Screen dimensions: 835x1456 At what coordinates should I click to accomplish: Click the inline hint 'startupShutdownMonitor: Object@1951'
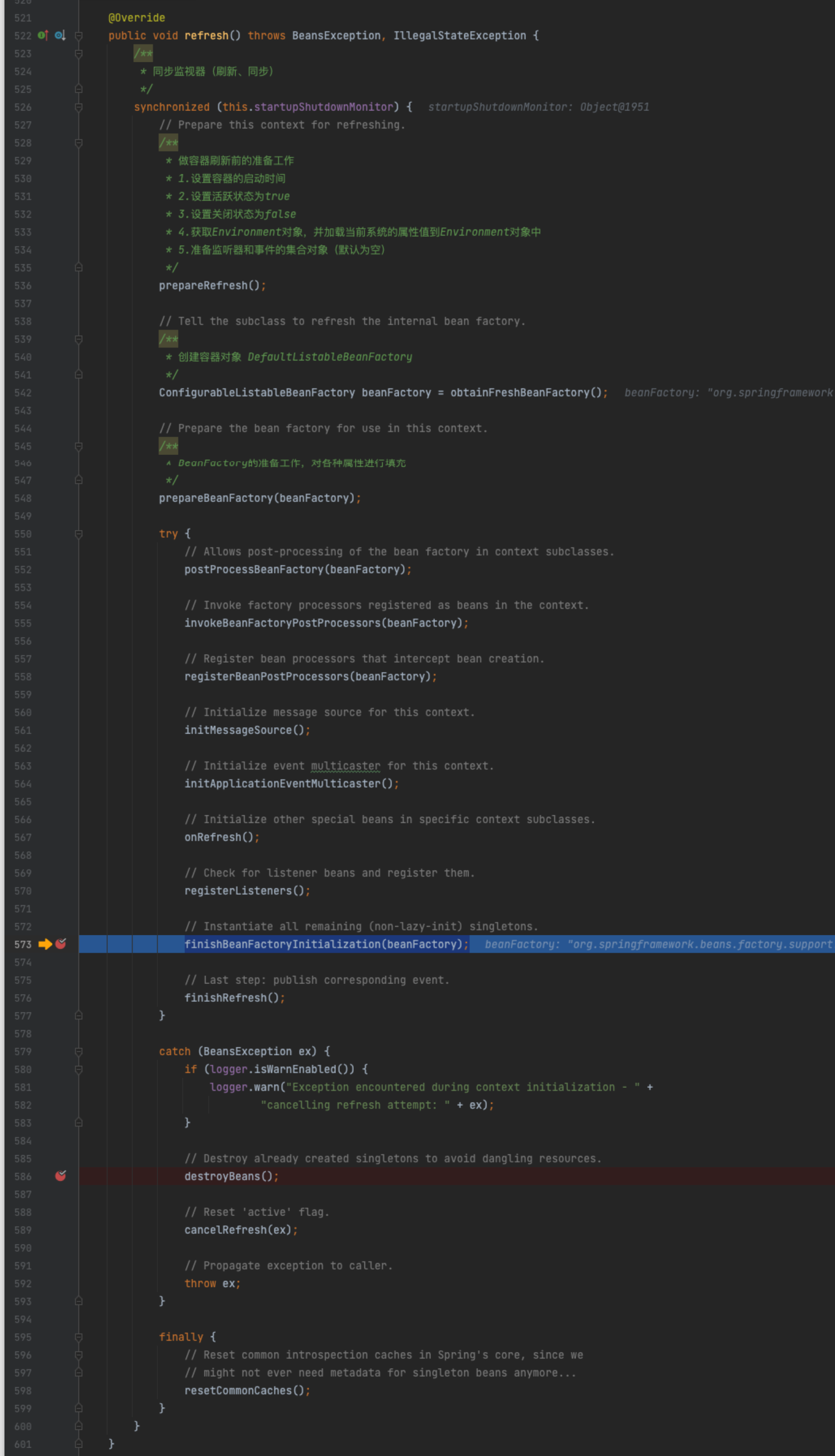[539, 107]
